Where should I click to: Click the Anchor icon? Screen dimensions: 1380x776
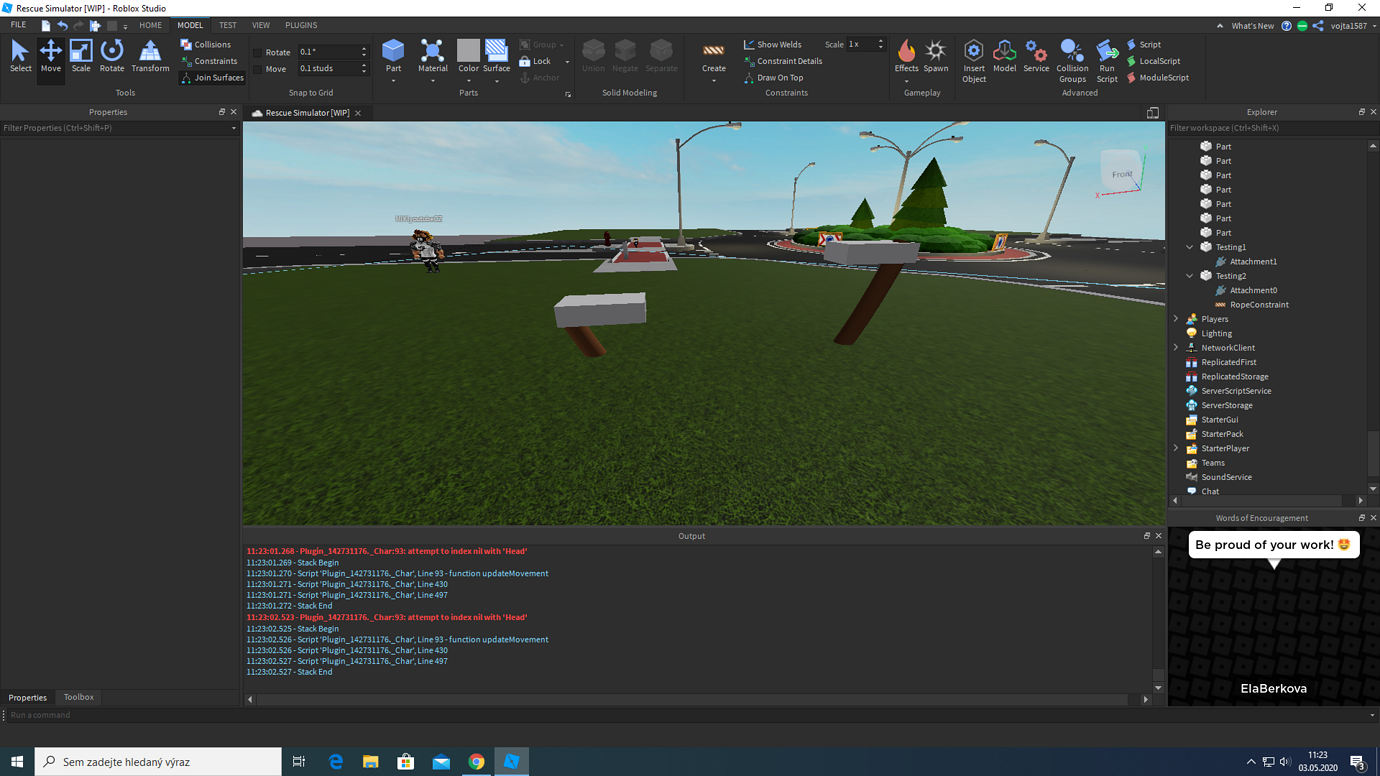point(524,76)
